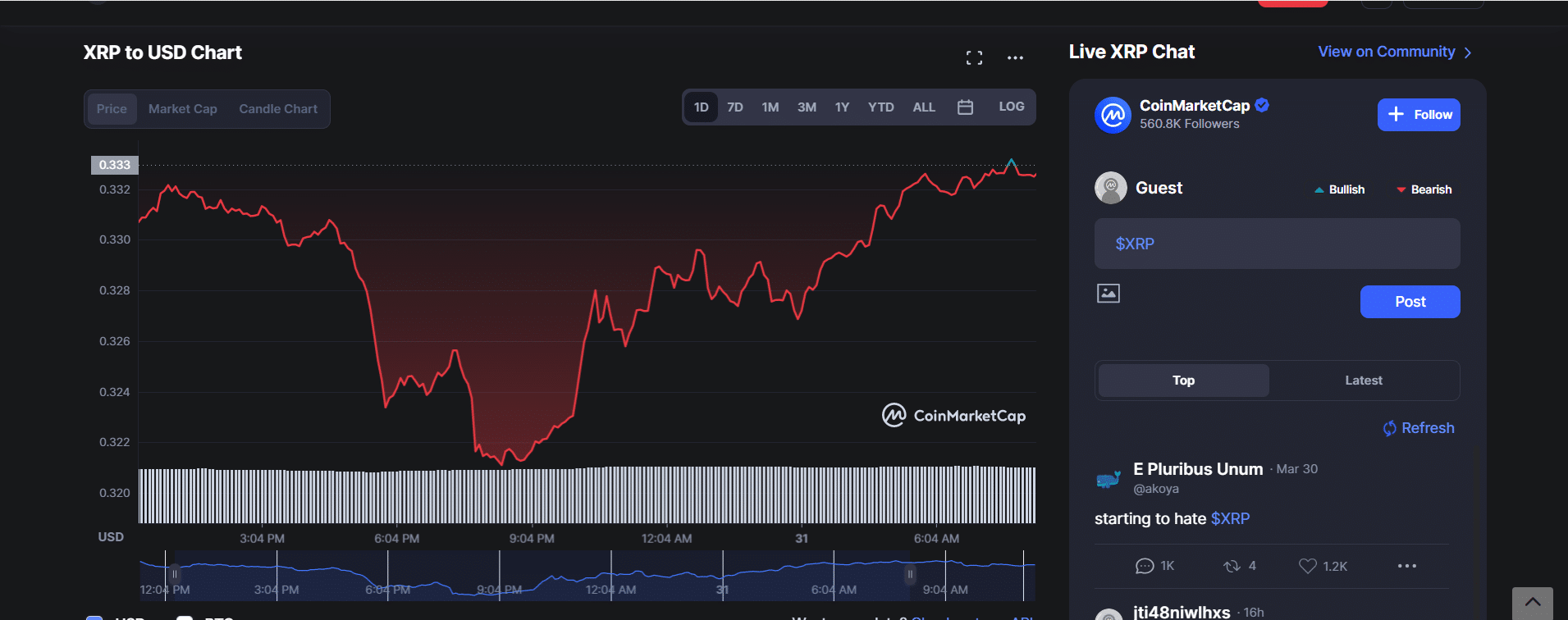Follow the CoinMarketCap account
This screenshot has width=1568, height=620.
[x=1419, y=115]
